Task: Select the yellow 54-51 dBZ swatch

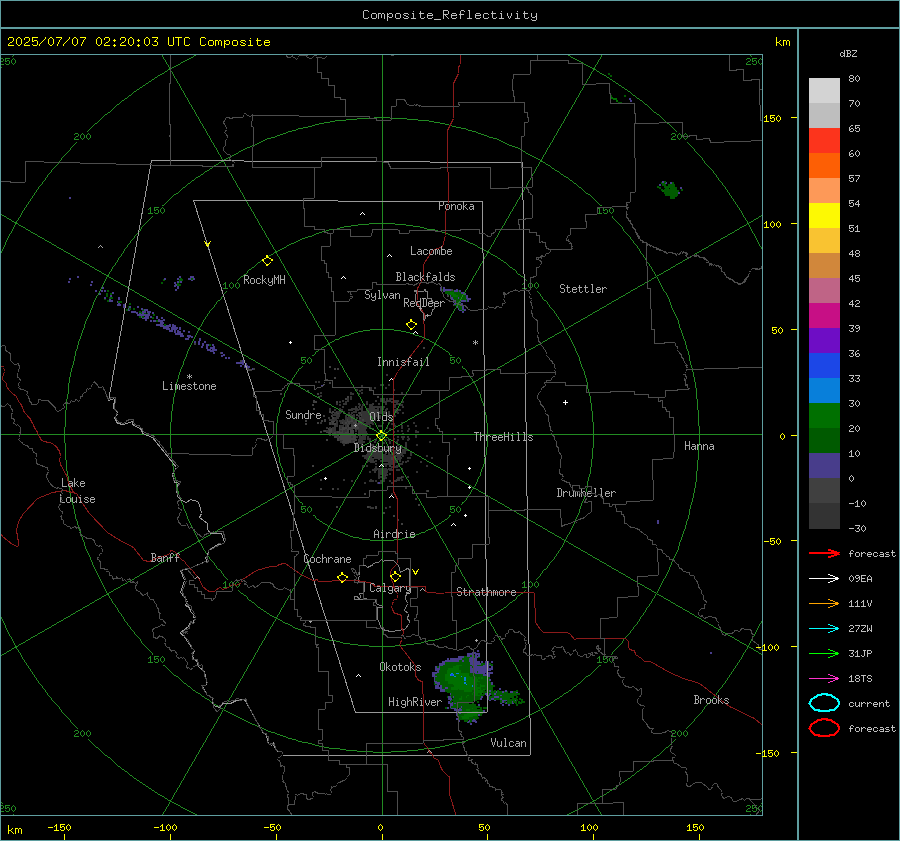Action: [x=824, y=215]
